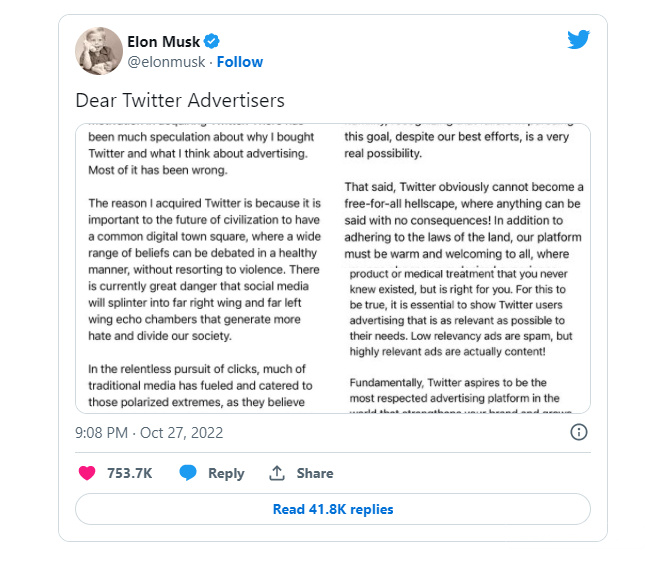The image size is (665, 569).
Task: Click the share arrow icon
Action: (277, 473)
